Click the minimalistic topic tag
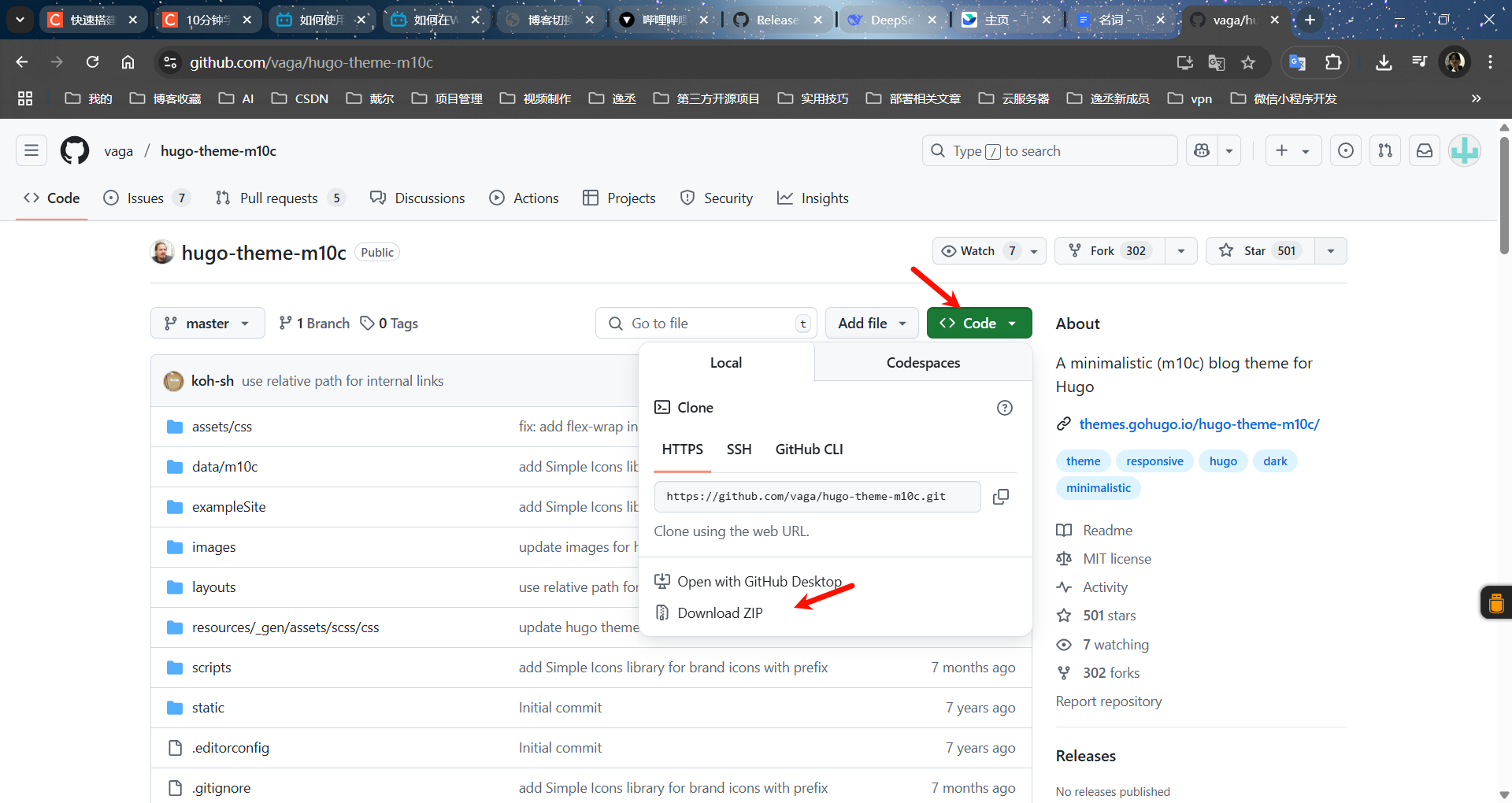 click(x=1098, y=488)
